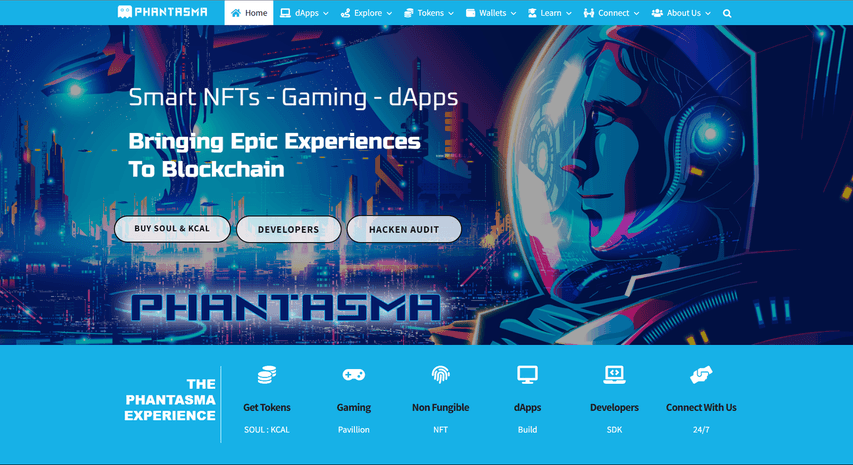Expand the Explore dropdown menu
Image resolution: width=853 pixels, height=465 pixels.
click(366, 13)
